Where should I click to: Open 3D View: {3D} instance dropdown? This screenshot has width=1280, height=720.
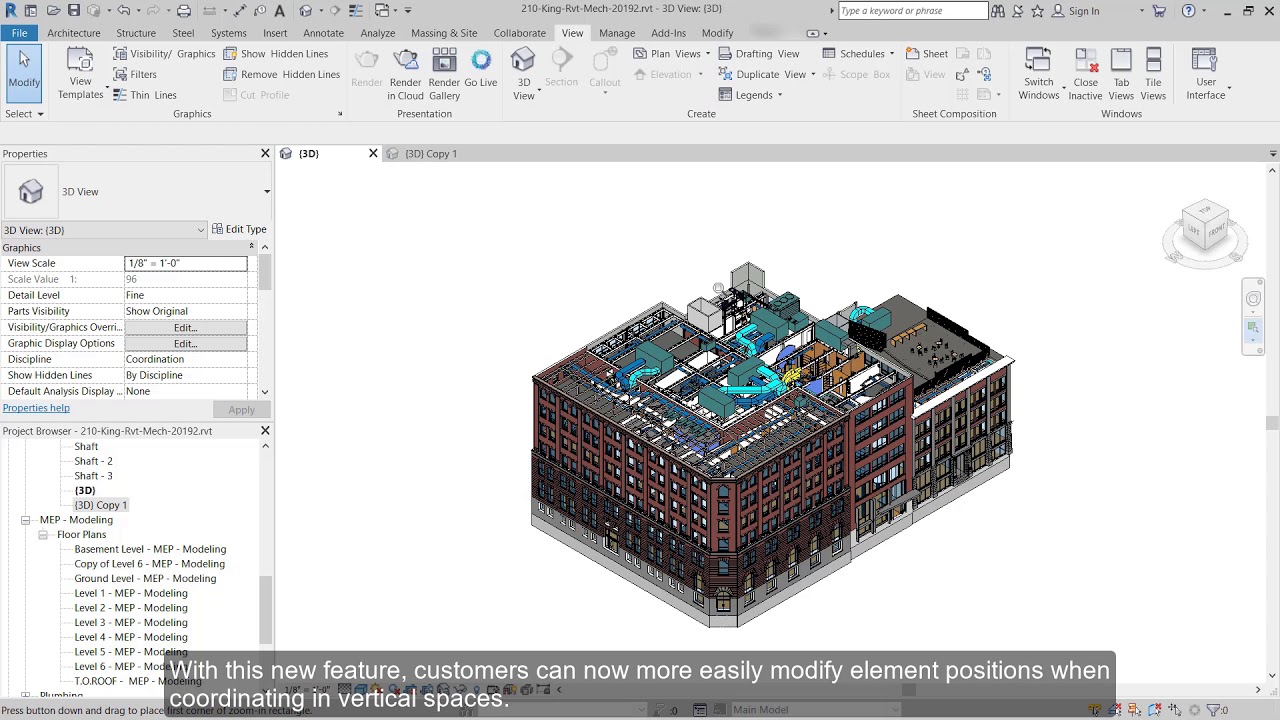pos(104,230)
